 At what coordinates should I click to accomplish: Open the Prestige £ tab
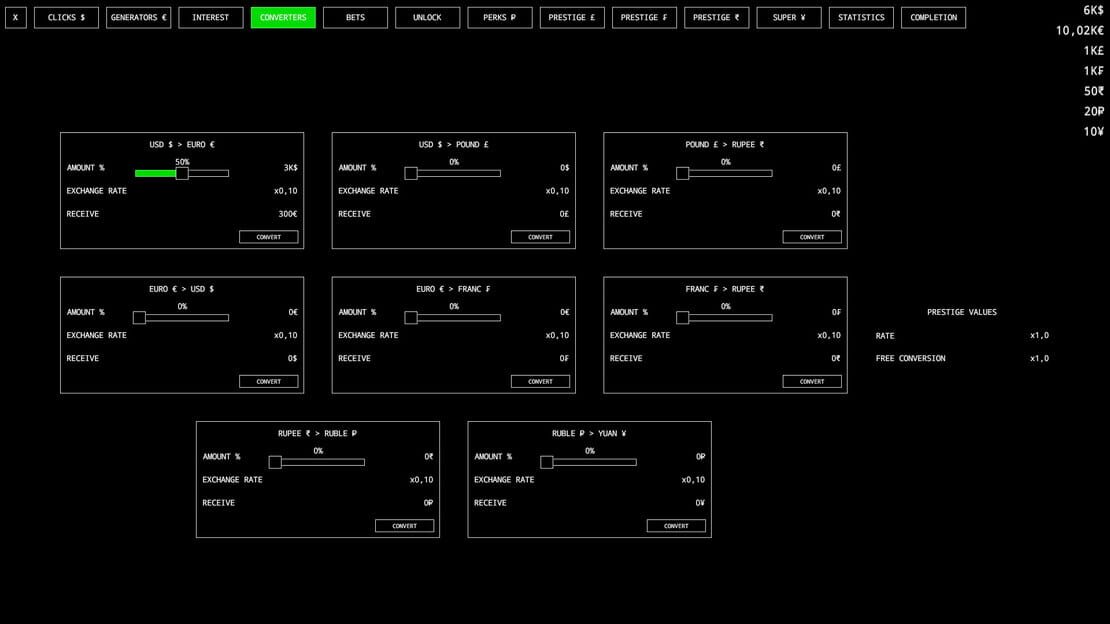572,18
